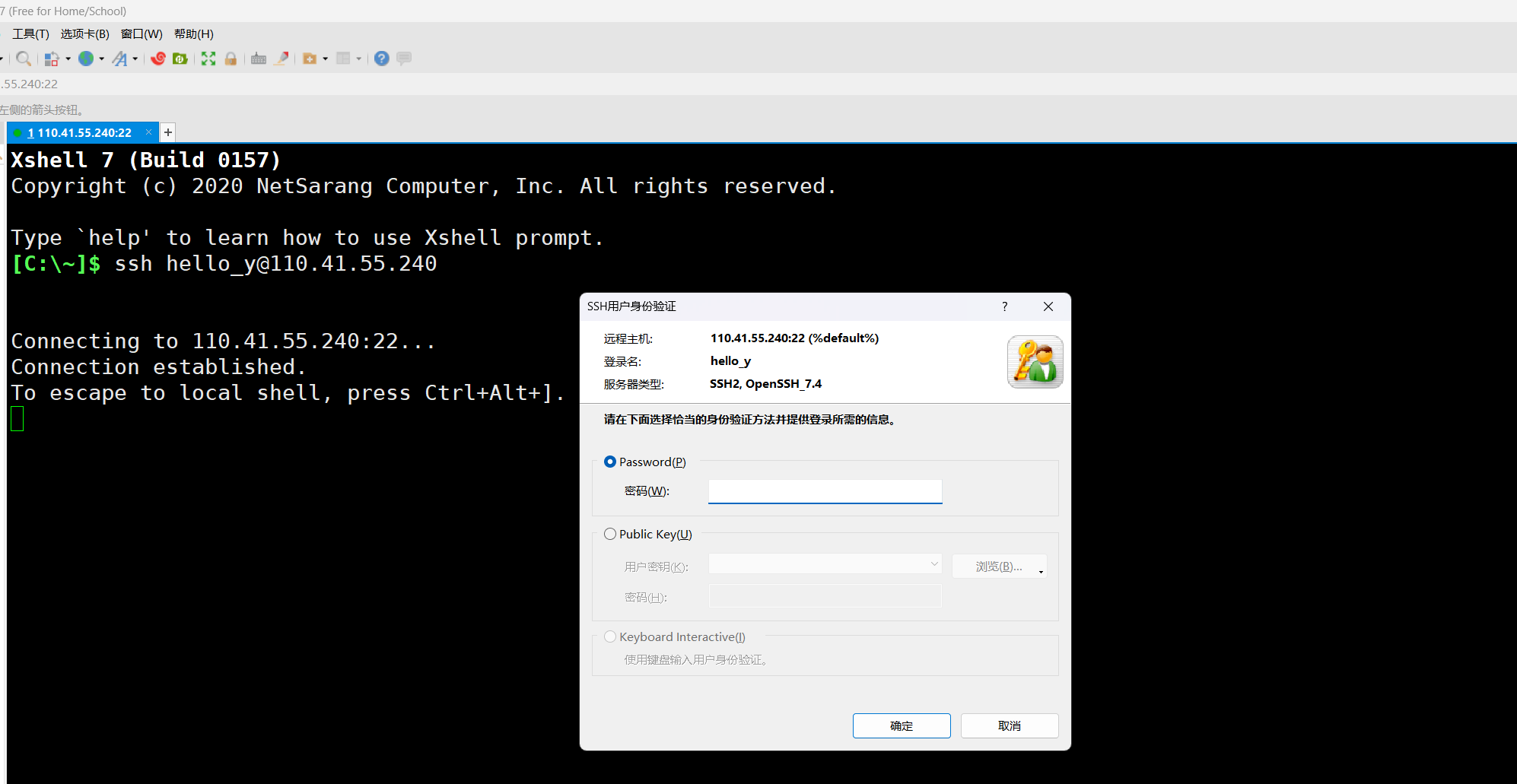Viewport: 1517px width, 784px height.
Task: Click the new folder icon in toolbar
Action: [310, 59]
